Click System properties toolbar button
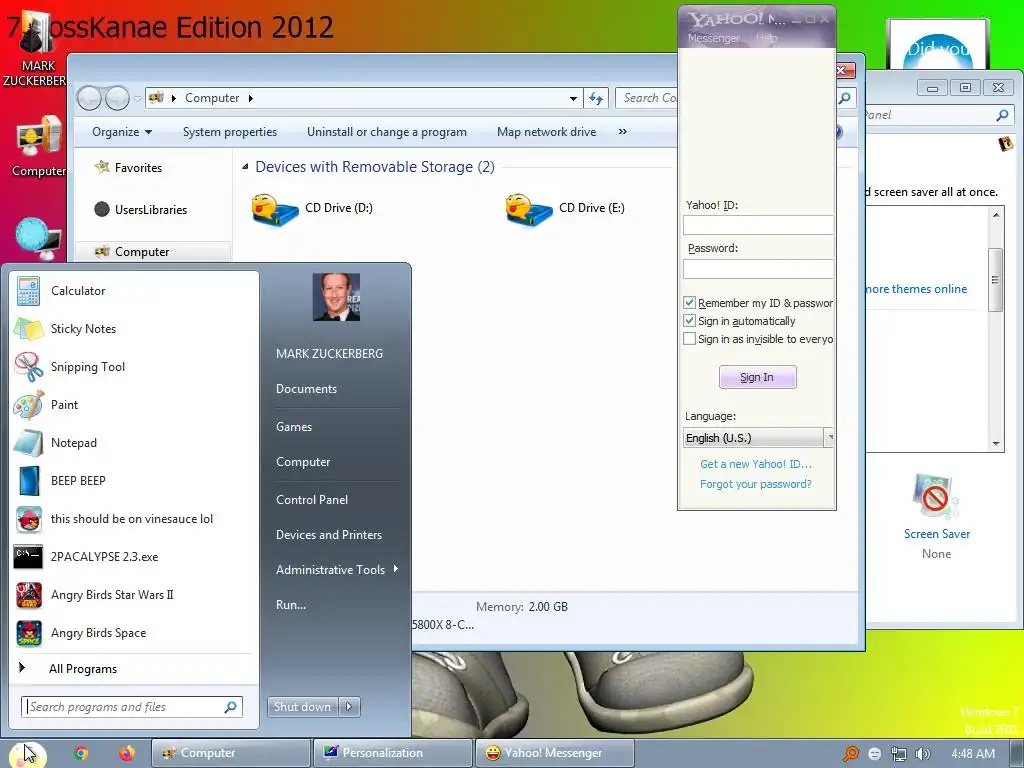 point(230,132)
